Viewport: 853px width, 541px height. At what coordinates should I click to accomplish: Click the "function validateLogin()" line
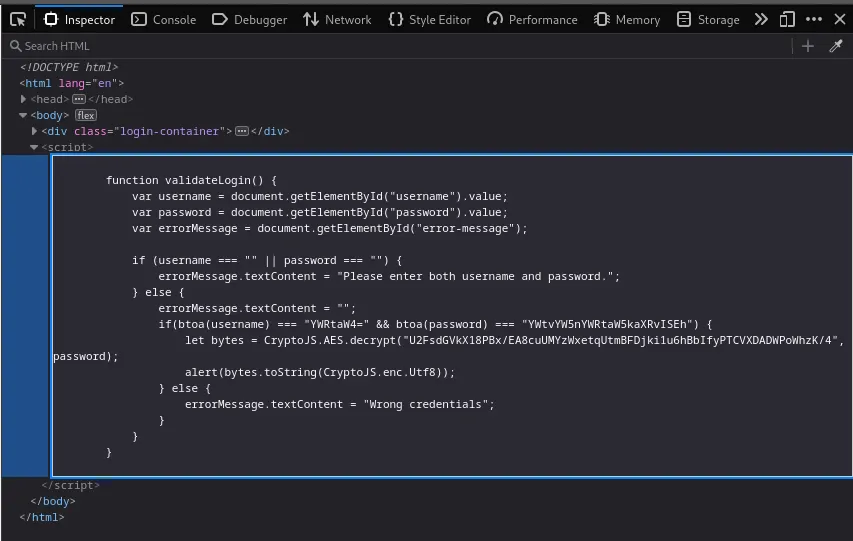pyautogui.click(x=191, y=180)
